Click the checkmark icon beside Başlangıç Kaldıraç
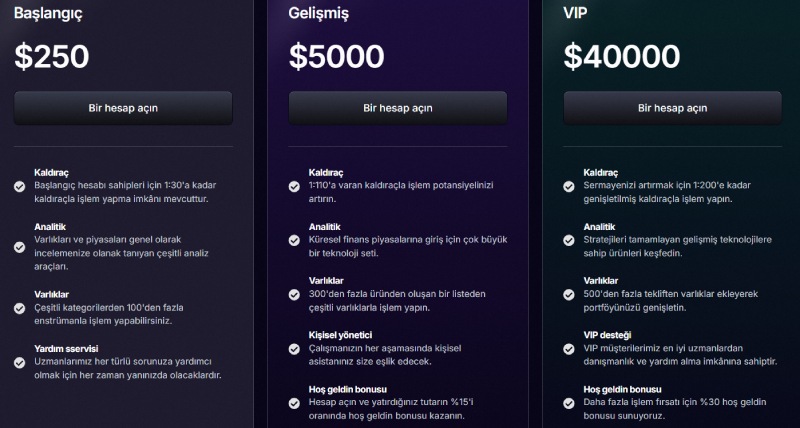 (20, 186)
